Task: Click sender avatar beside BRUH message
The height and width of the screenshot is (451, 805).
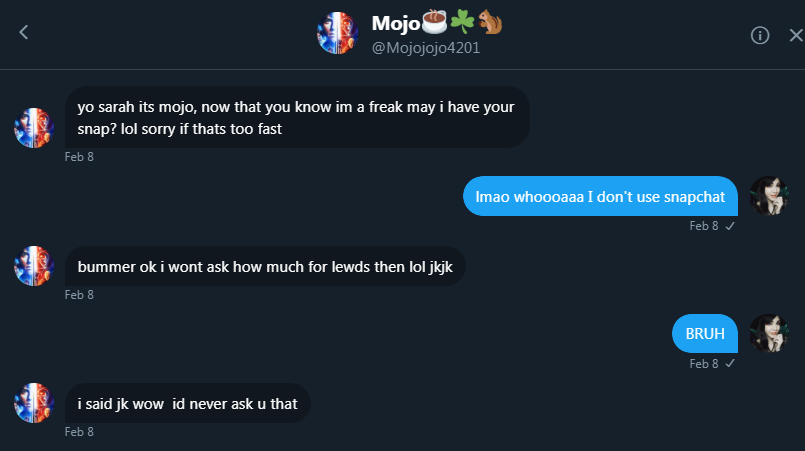Action: (x=769, y=333)
